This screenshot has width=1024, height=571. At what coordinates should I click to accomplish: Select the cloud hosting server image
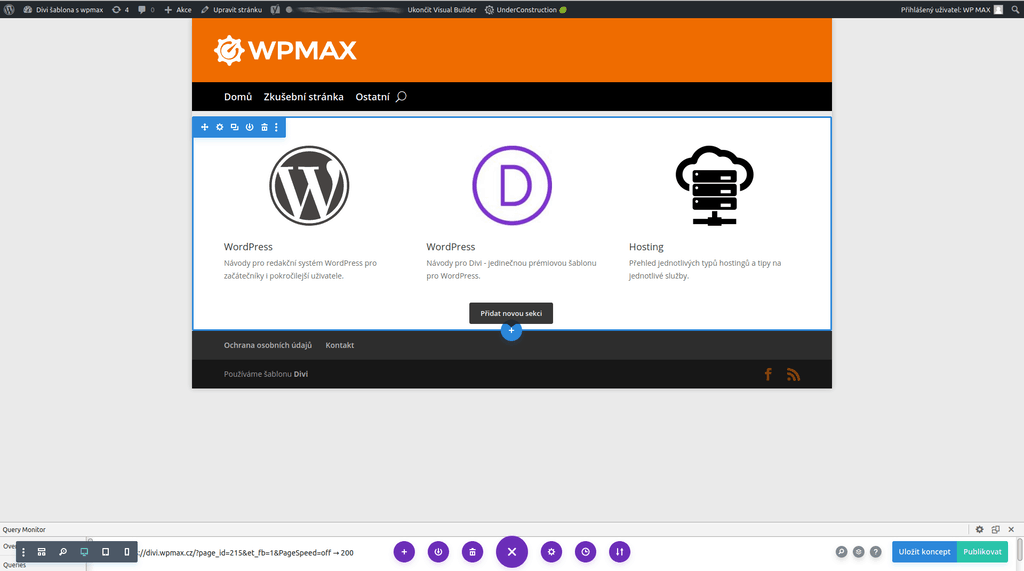pos(714,186)
